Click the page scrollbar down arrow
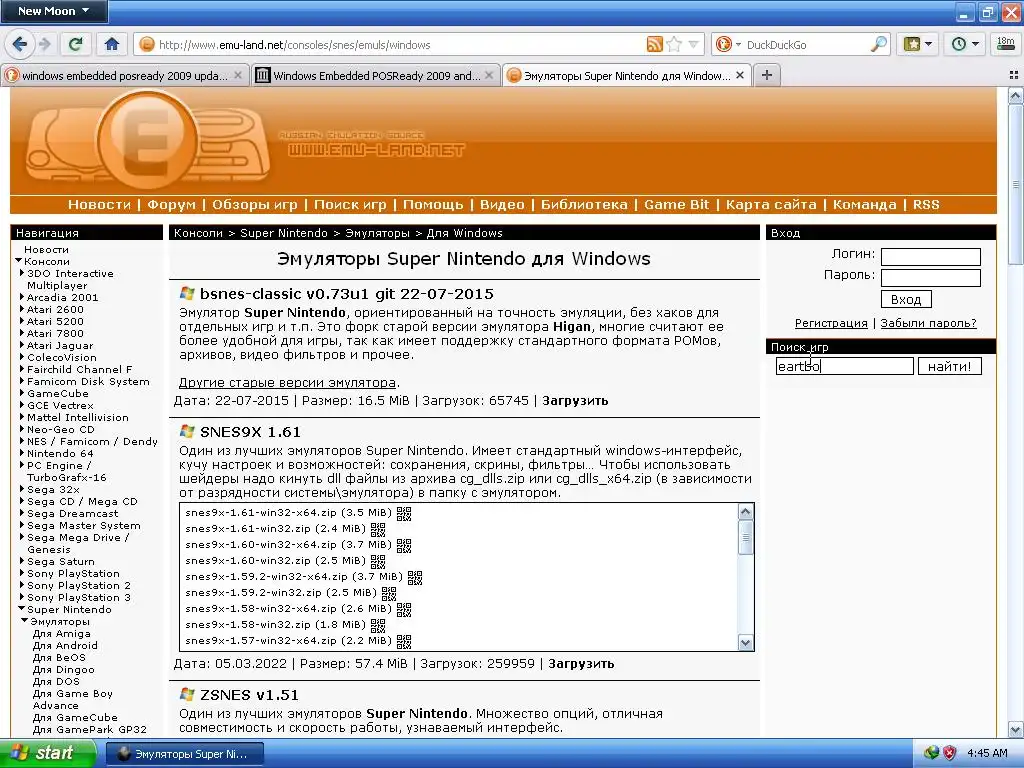 point(1015,729)
